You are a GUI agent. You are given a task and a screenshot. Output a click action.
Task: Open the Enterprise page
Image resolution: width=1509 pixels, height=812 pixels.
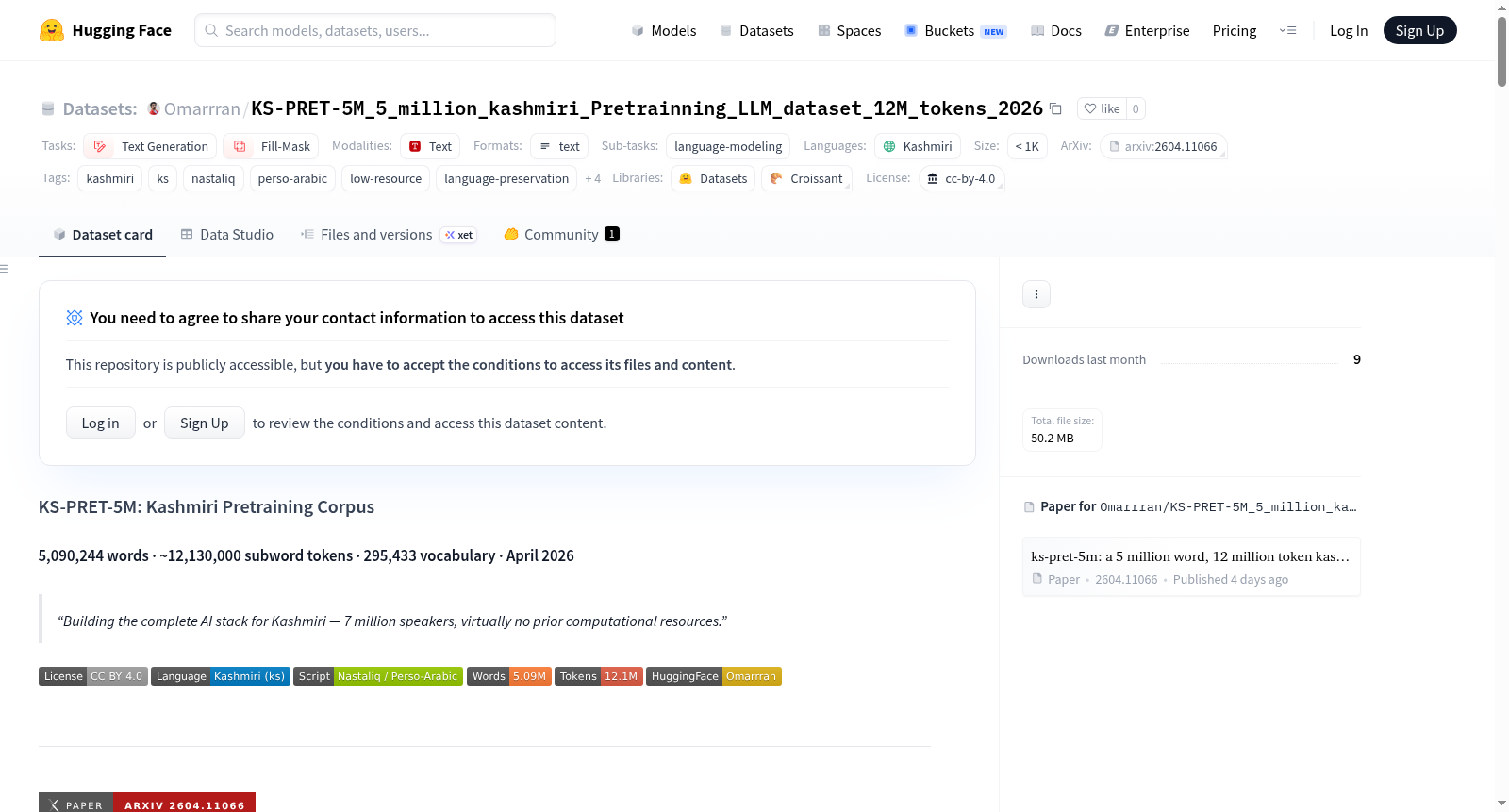(x=1147, y=30)
